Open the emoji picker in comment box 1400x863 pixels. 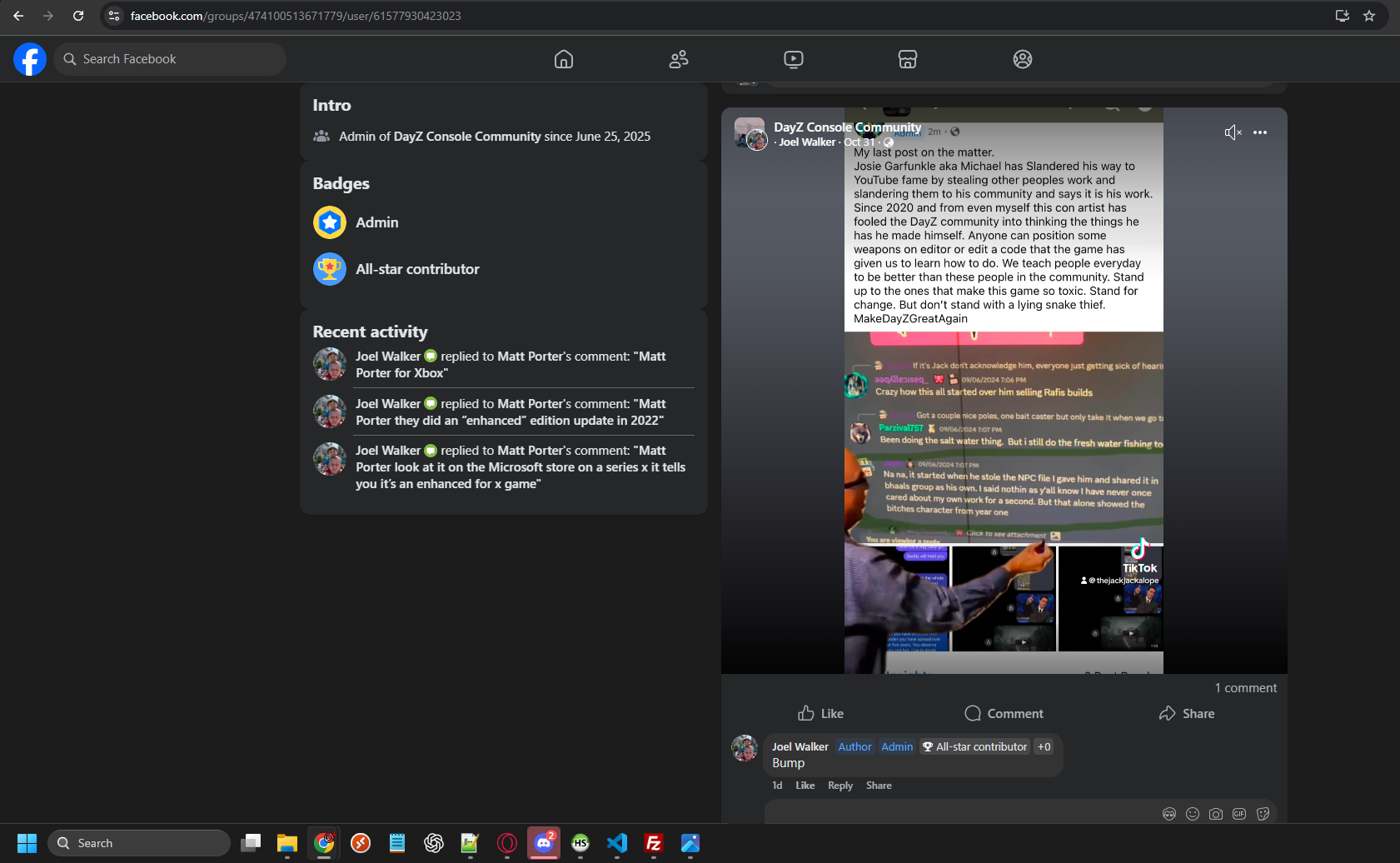click(1193, 814)
